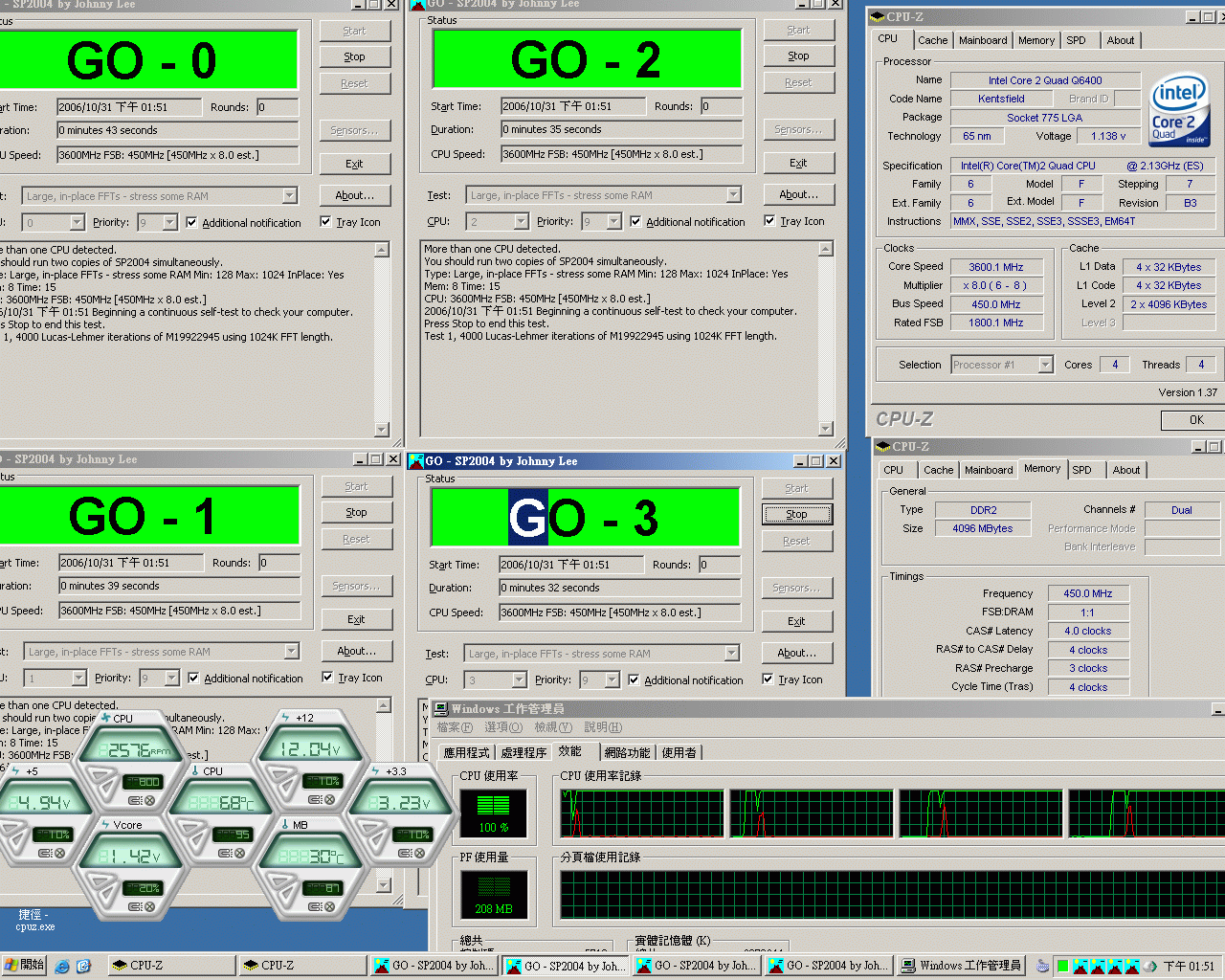Open the MB temperature monitor settings icon
This screenshot has height=980, width=1225.
click(x=313, y=907)
